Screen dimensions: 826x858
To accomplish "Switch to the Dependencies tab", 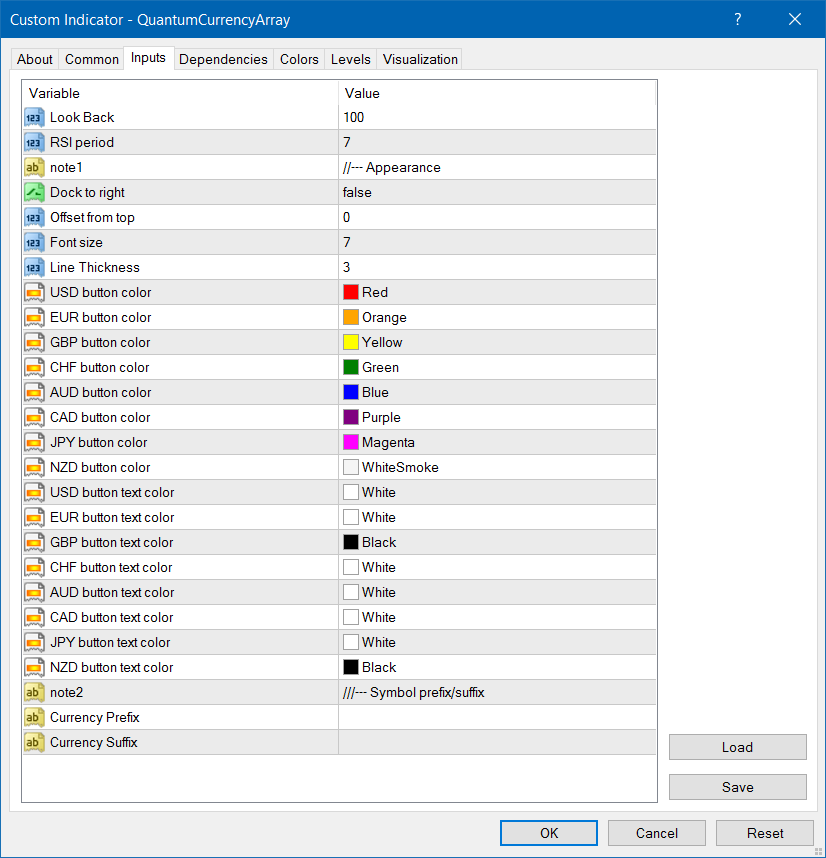I will click(223, 59).
